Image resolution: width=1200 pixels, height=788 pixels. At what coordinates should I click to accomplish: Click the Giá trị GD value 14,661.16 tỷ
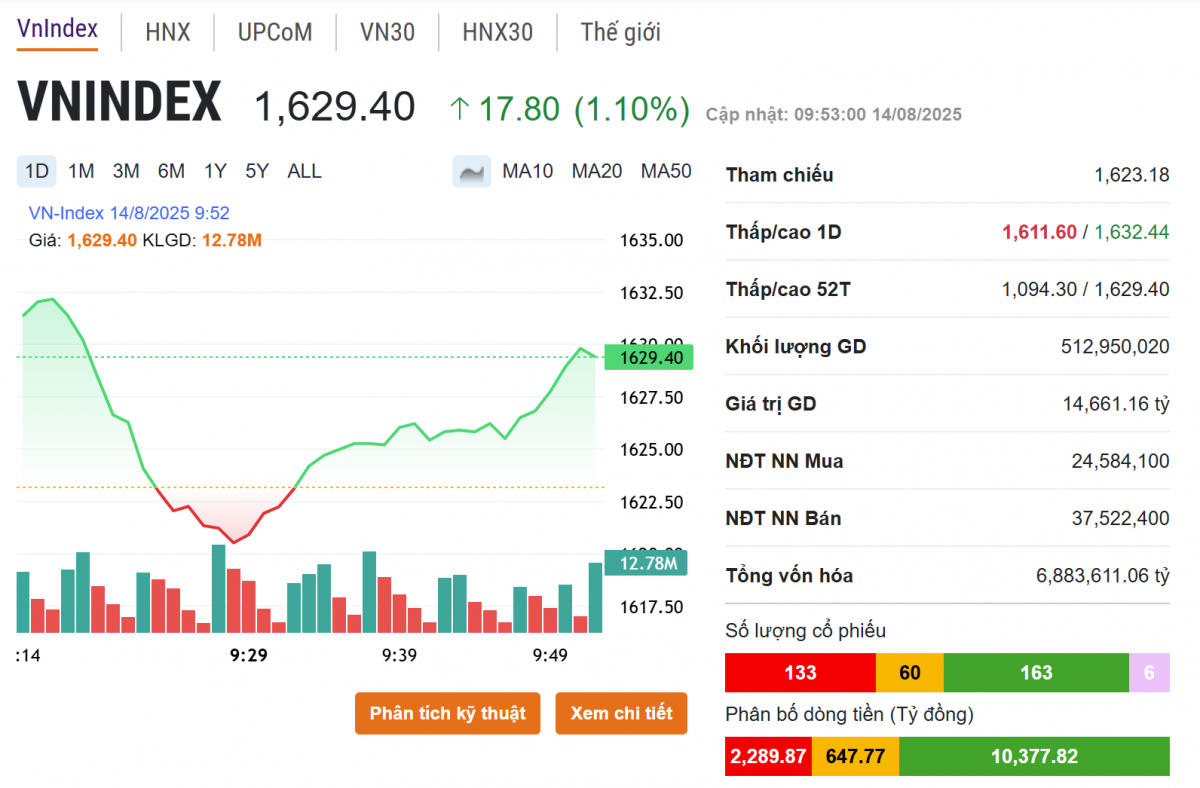pyautogui.click(x=1116, y=404)
